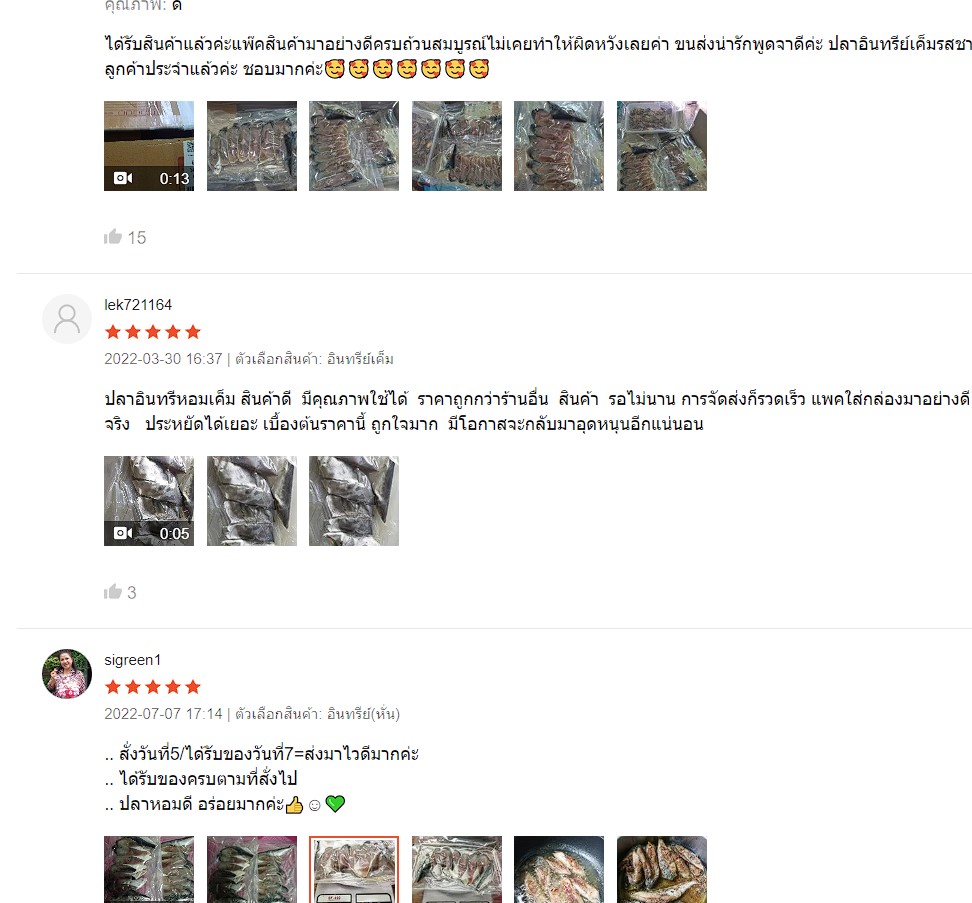Open the highlighted weighing-scale photo in sigreen1's review
The image size is (972, 903).
[x=354, y=870]
